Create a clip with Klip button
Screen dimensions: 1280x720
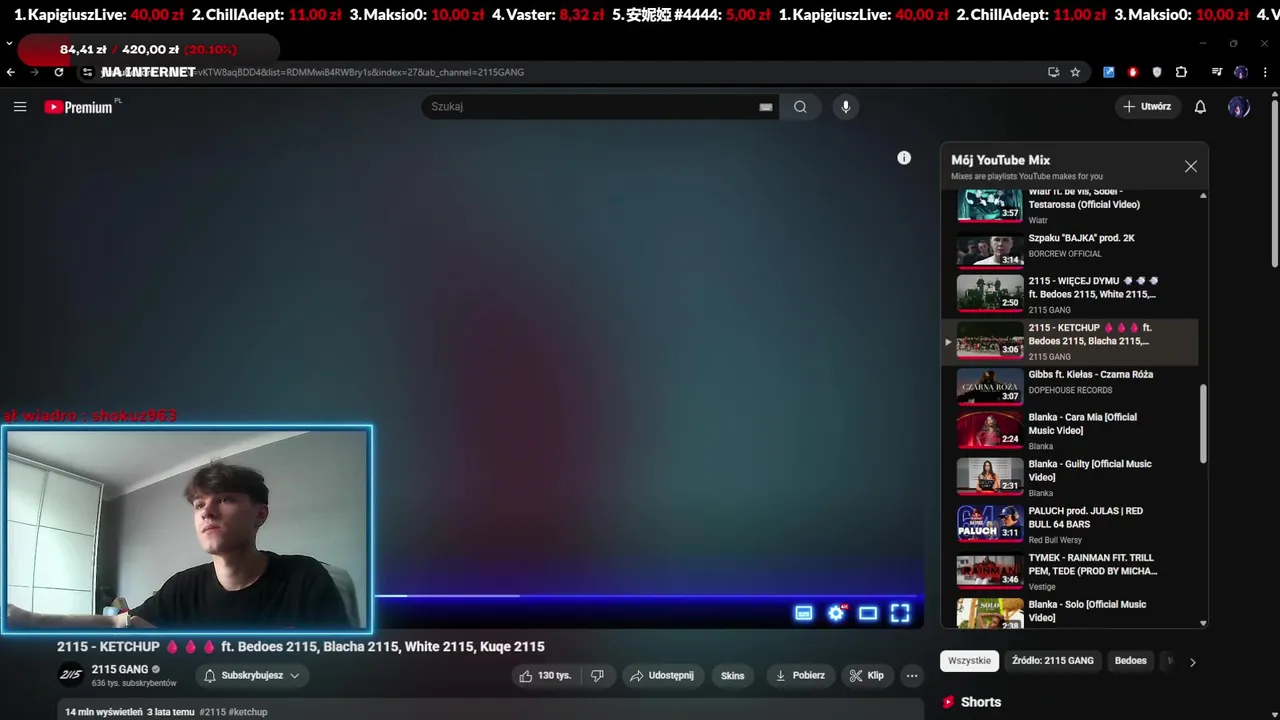click(867, 676)
